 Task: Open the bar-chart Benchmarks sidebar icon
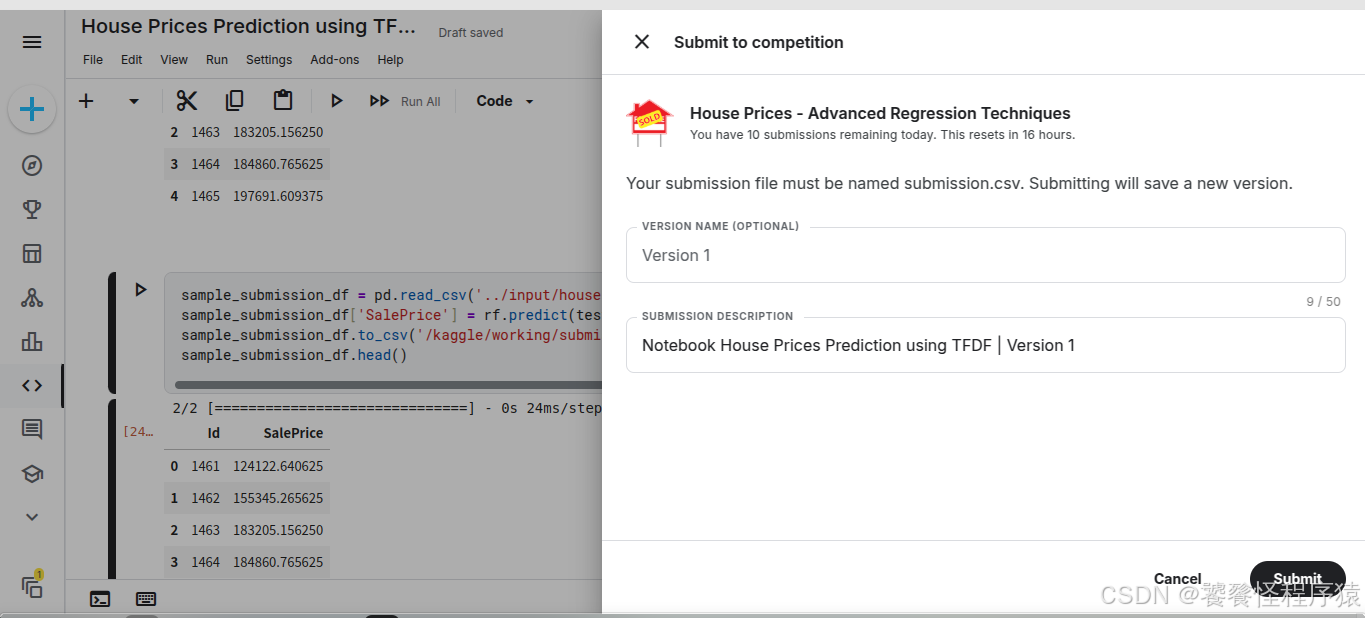(32, 341)
